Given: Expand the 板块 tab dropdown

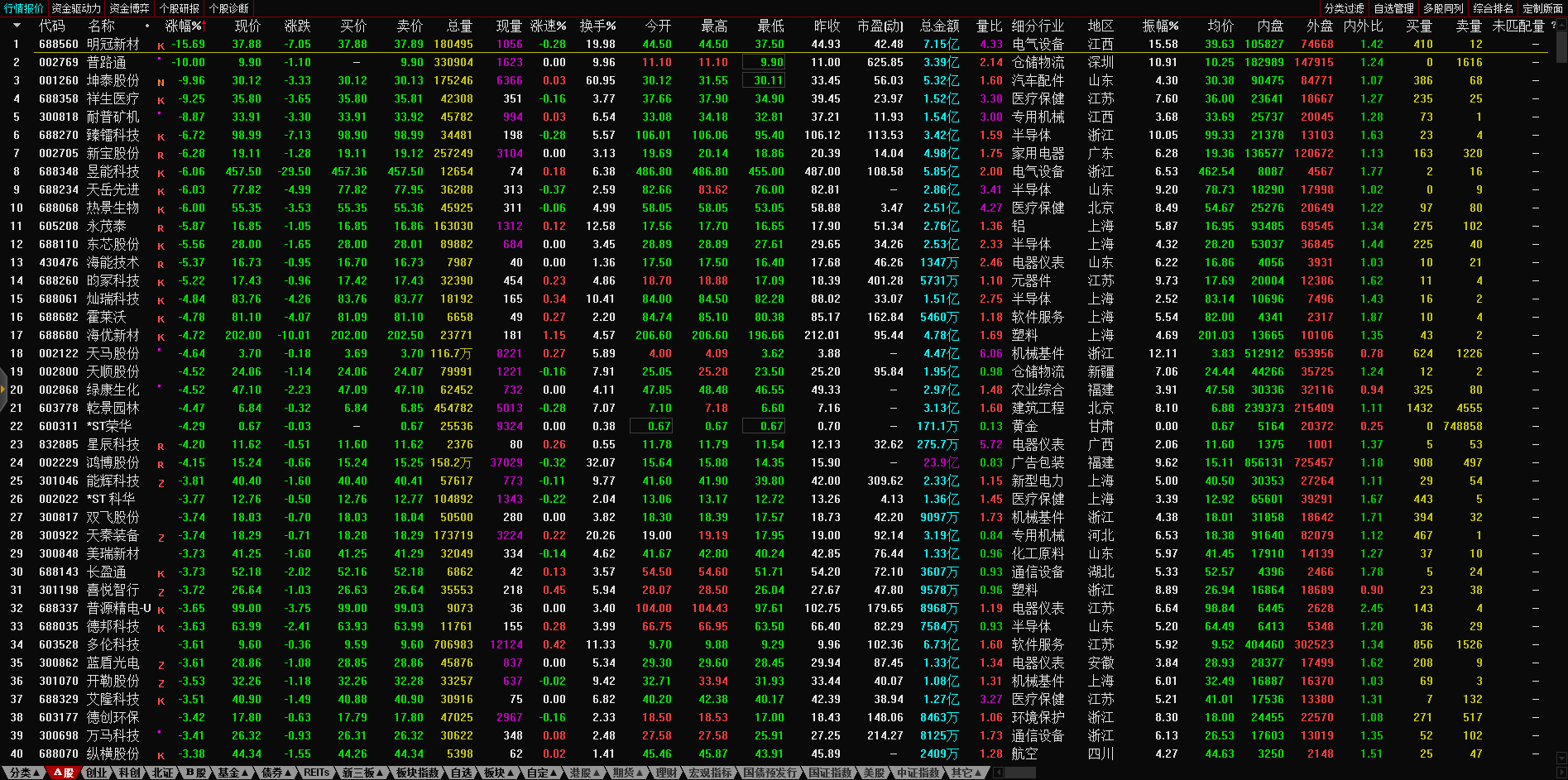Looking at the screenshot, I should 498,773.
